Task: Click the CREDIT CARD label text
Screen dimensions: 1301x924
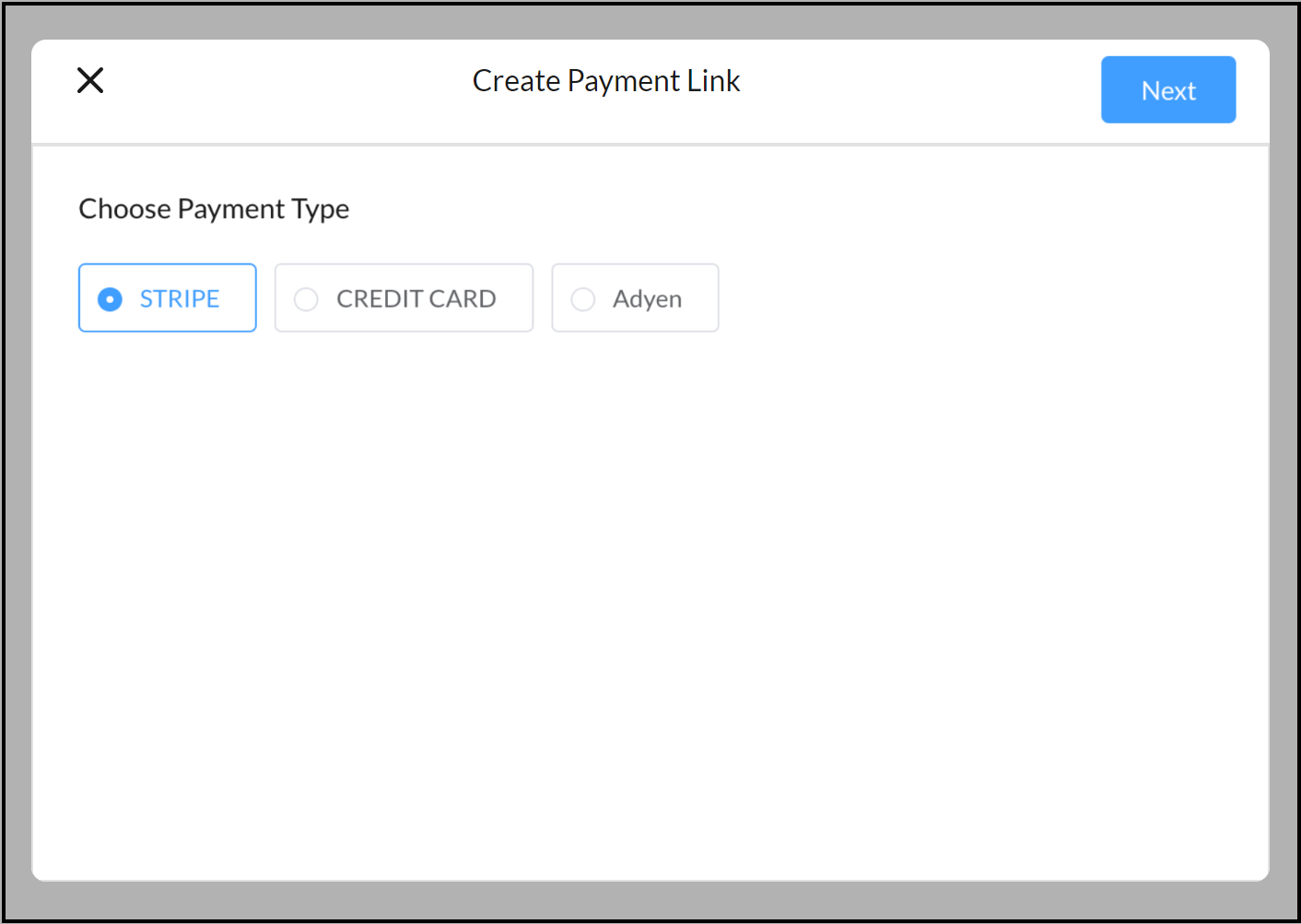Action: (x=416, y=298)
